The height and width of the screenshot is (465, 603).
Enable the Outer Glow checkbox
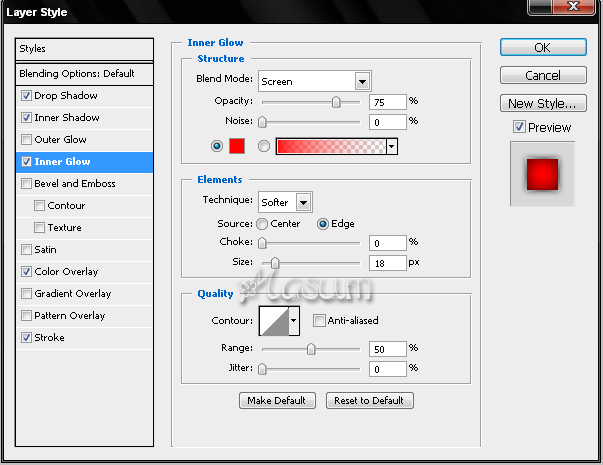click(x=26, y=139)
